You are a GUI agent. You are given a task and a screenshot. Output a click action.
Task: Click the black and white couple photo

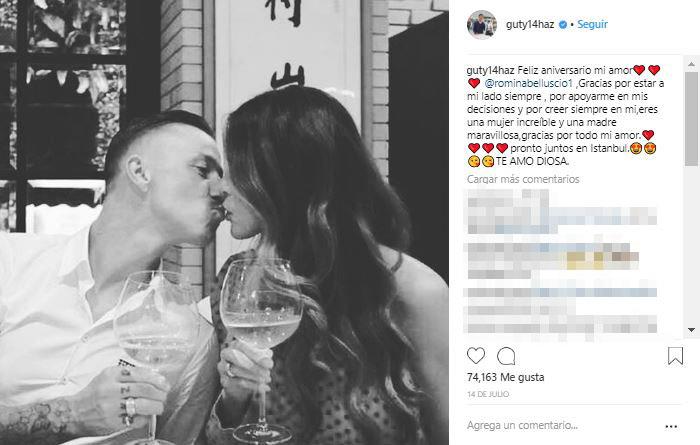(224, 222)
